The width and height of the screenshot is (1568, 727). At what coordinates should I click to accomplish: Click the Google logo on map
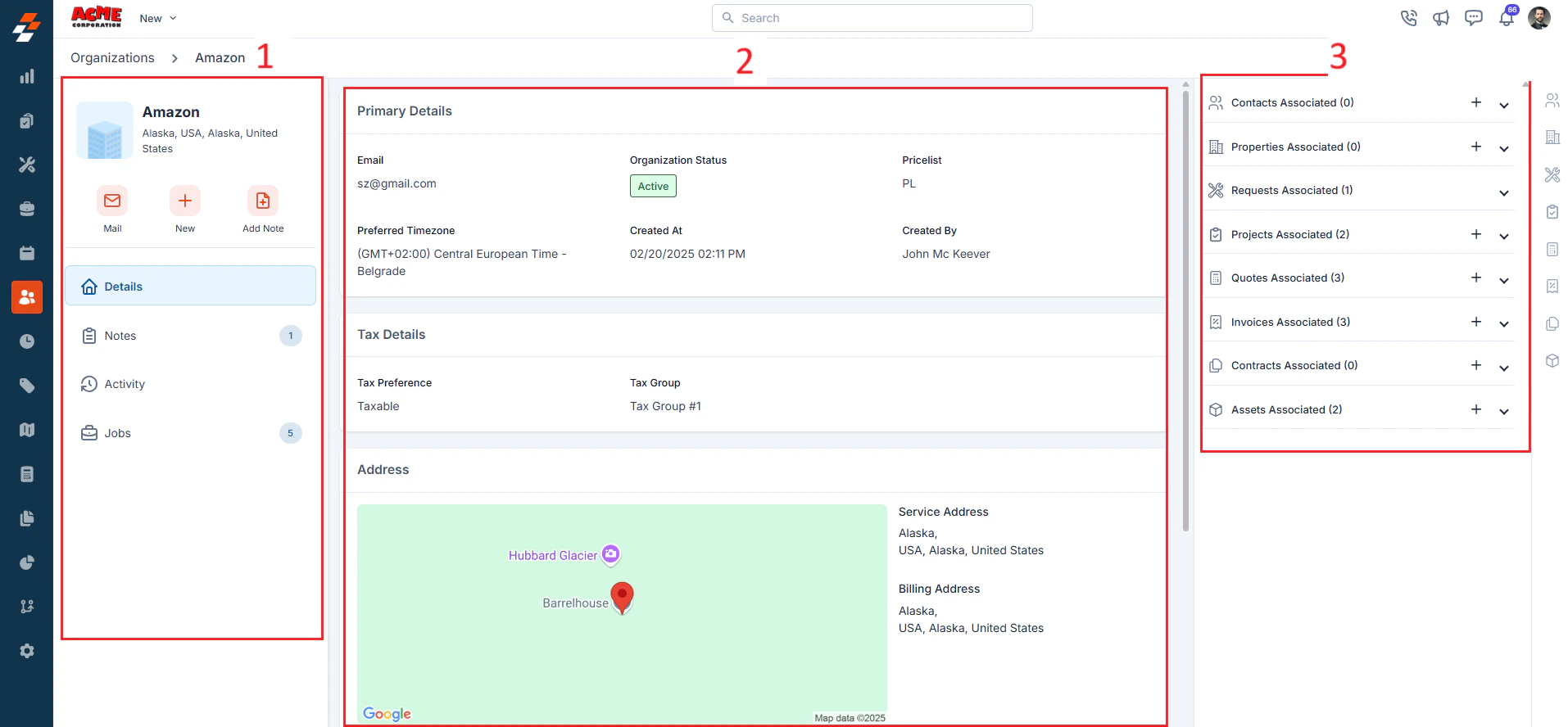click(x=387, y=714)
